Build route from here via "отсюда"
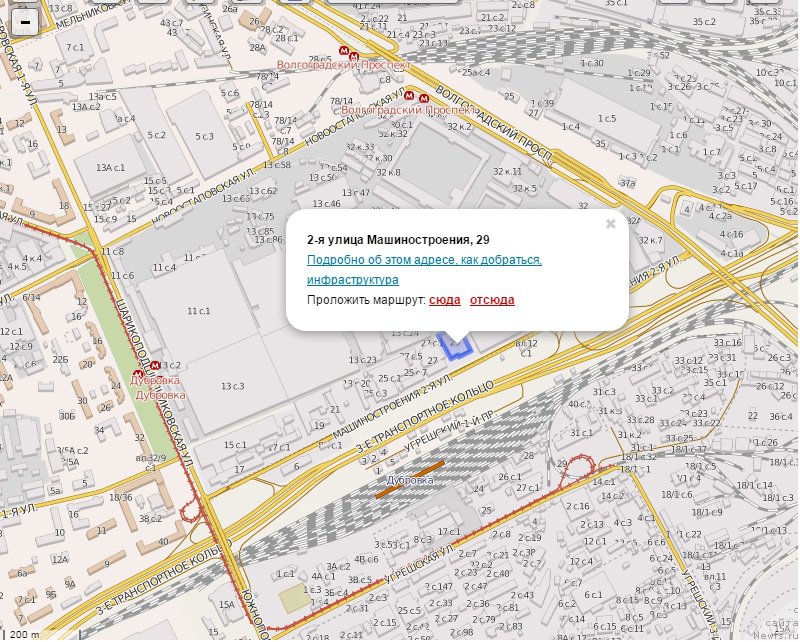This screenshot has width=800, height=642. [x=492, y=300]
